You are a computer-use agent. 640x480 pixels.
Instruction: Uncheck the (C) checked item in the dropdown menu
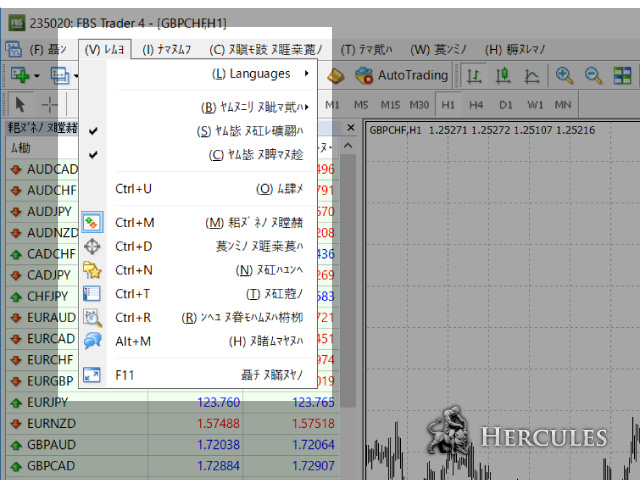198,155
